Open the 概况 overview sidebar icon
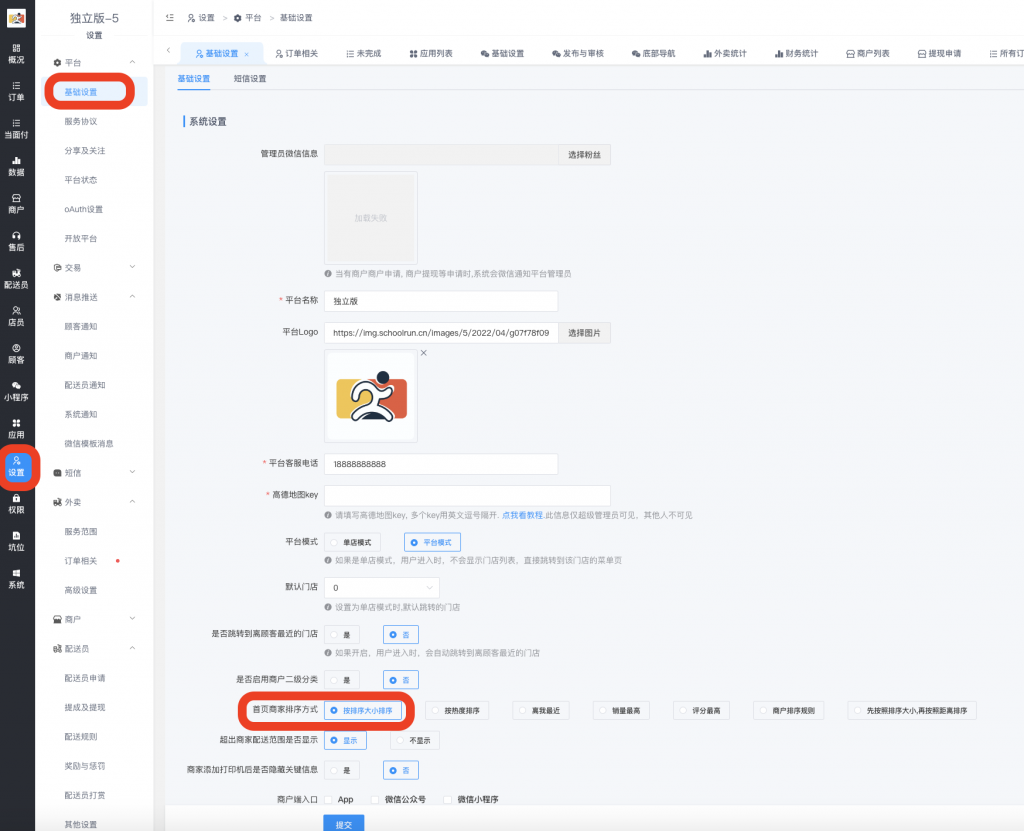Viewport: 1024px width, 831px height. [x=16, y=53]
